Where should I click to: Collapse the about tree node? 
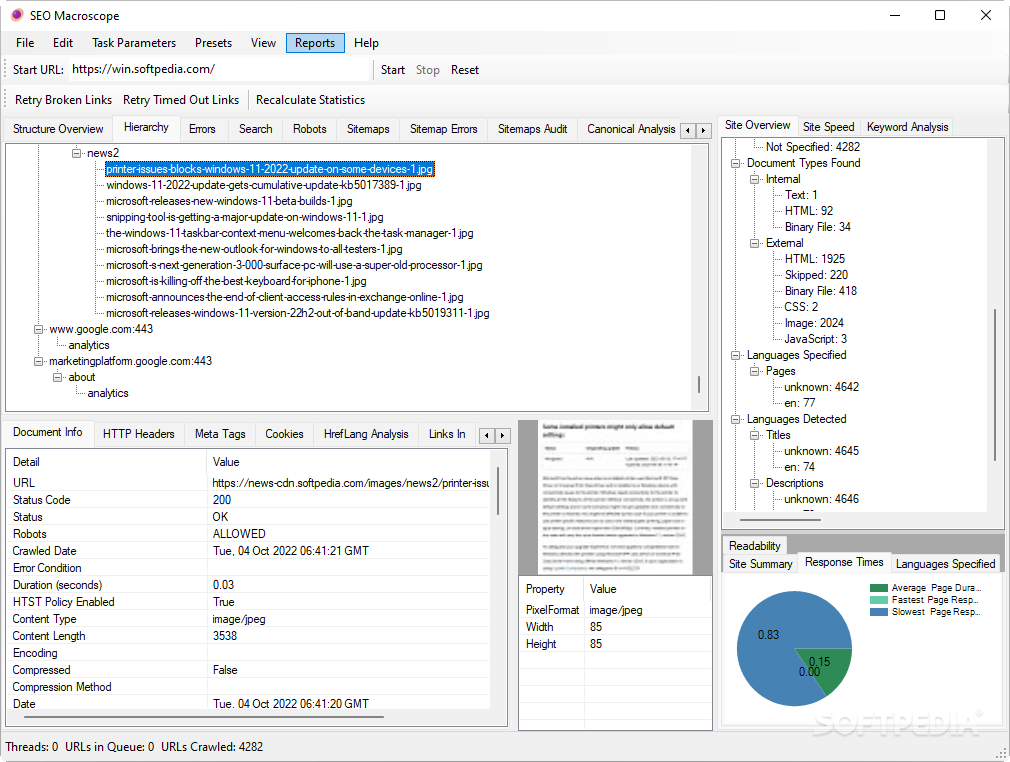[57, 377]
